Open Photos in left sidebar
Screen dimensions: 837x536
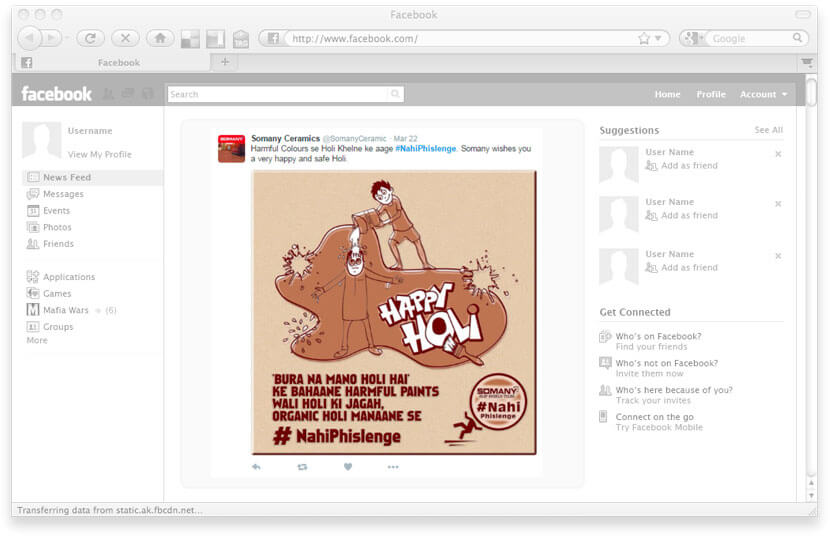[49, 227]
